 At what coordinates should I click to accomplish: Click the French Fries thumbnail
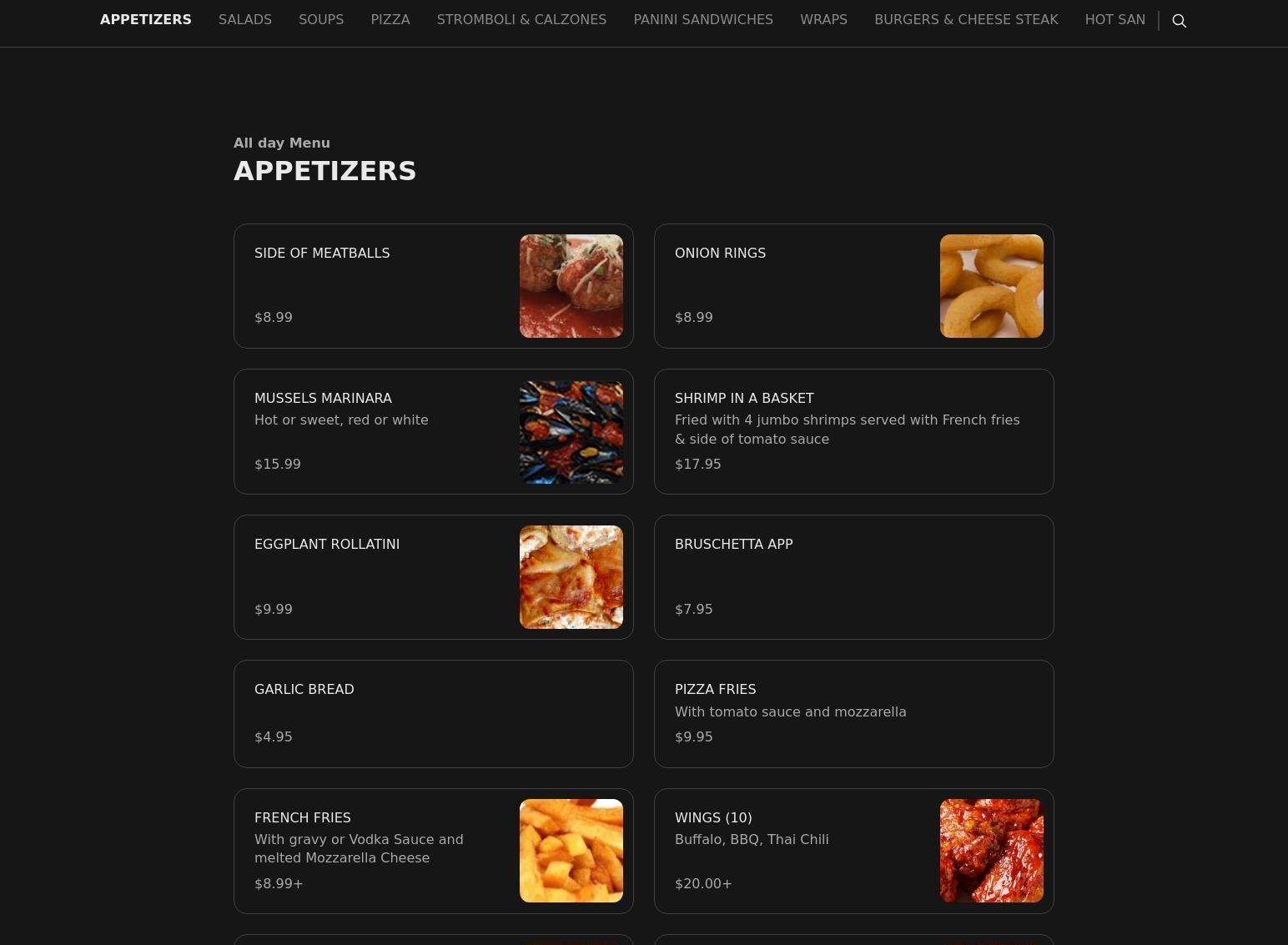coord(571,851)
